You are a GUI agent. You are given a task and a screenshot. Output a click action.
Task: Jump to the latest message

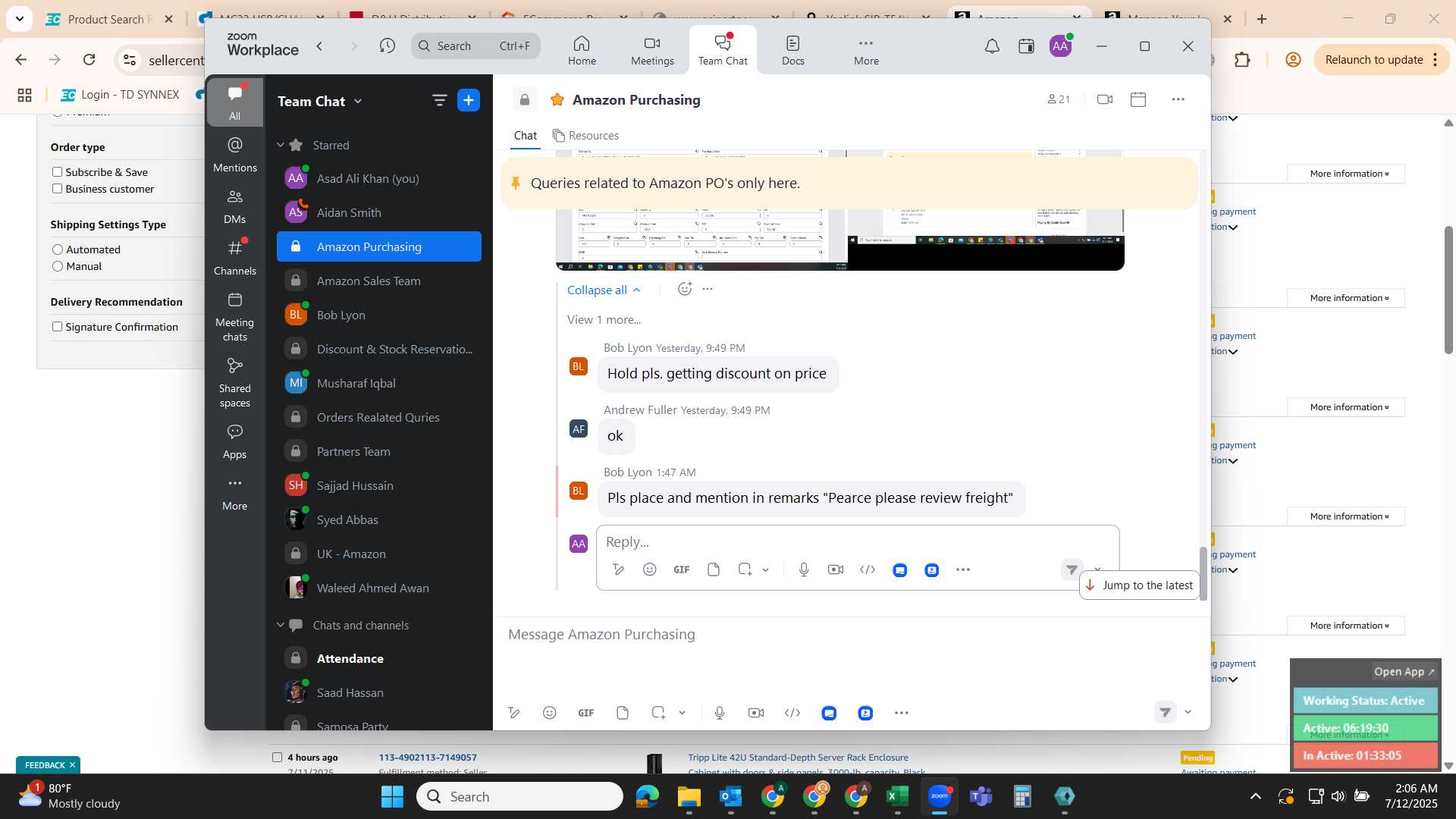(1140, 585)
